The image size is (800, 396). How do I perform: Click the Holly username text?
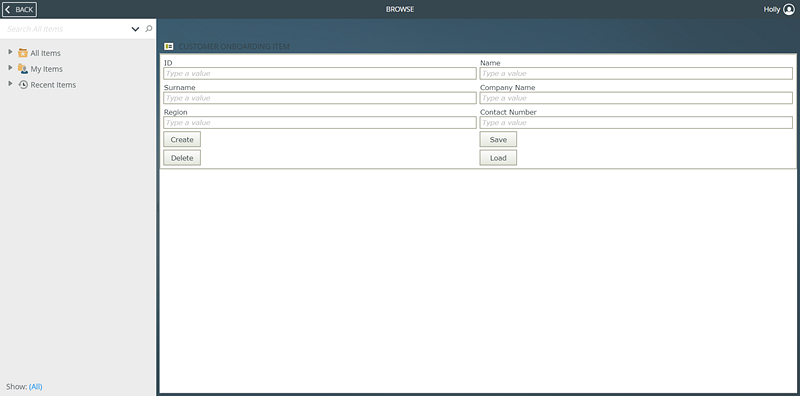772,9
